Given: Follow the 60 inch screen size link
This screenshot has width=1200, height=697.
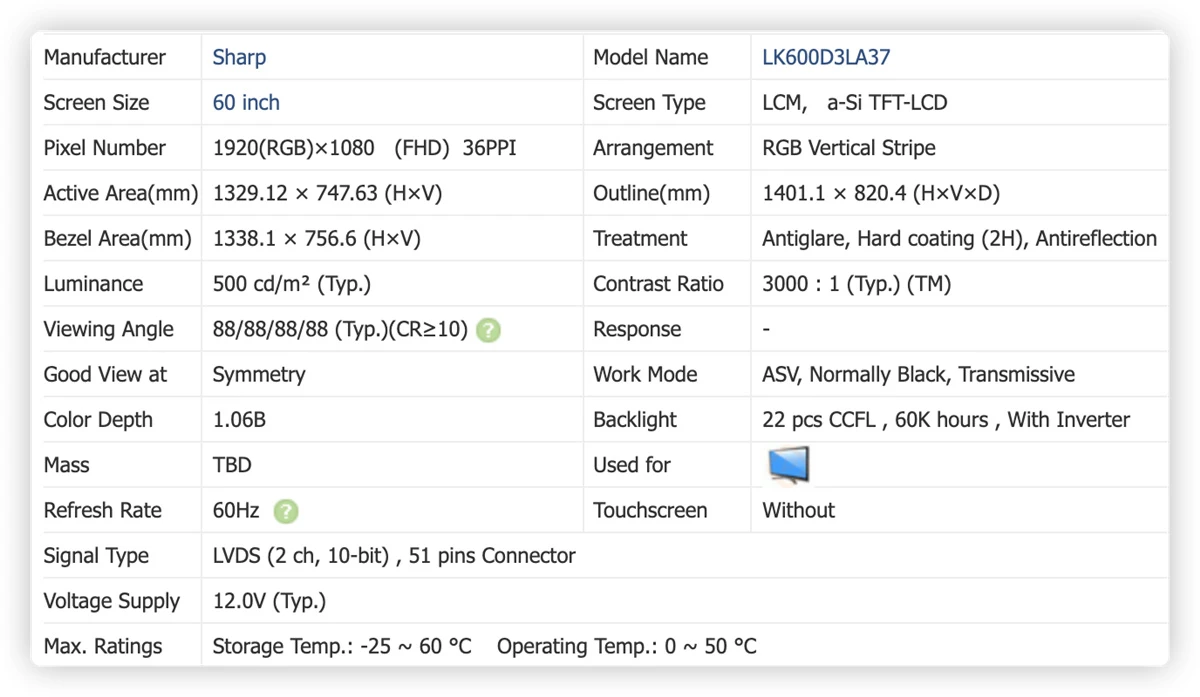Looking at the screenshot, I should [x=246, y=102].
